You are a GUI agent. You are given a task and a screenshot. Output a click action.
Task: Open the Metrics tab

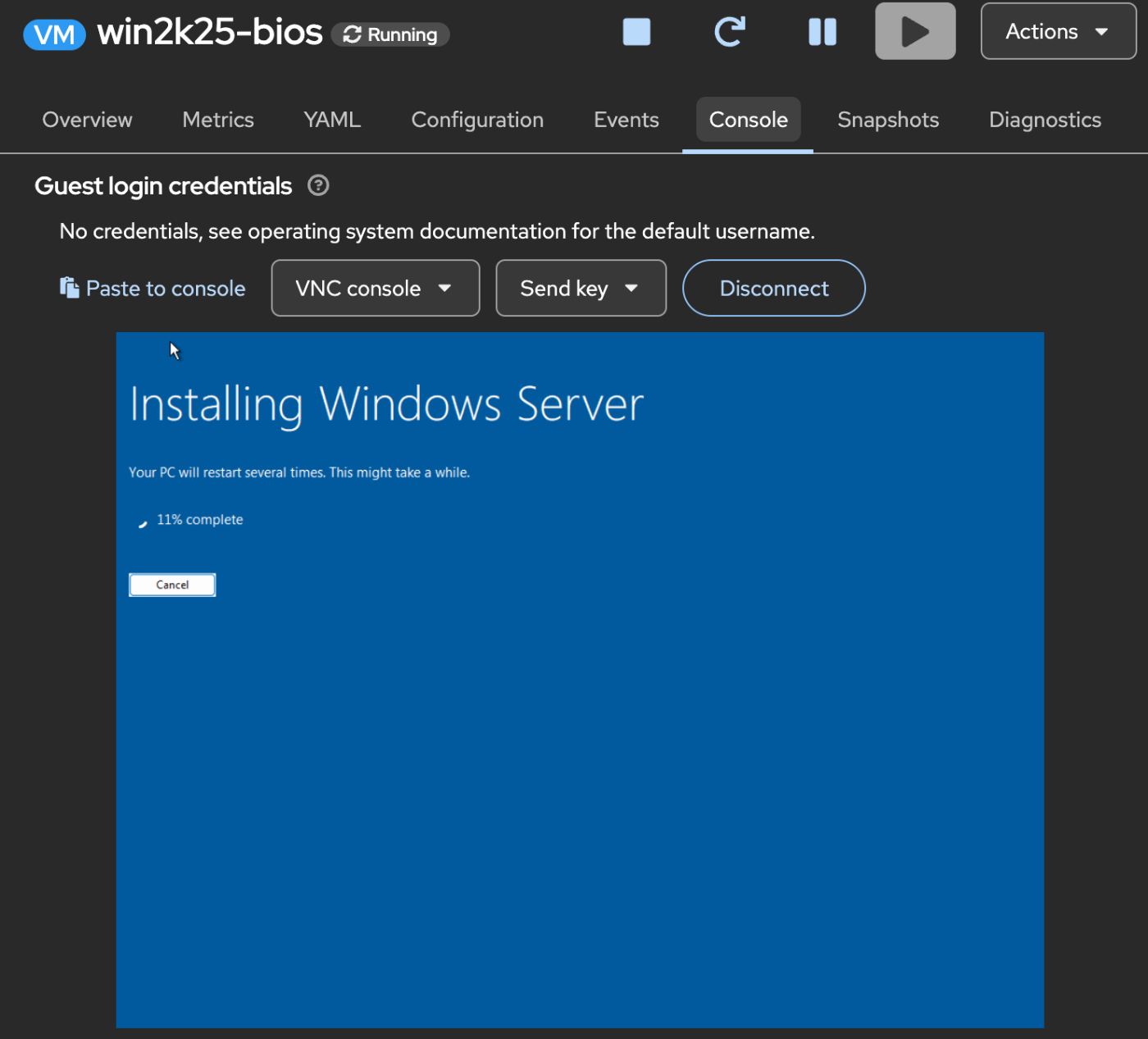[x=217, y=120]
